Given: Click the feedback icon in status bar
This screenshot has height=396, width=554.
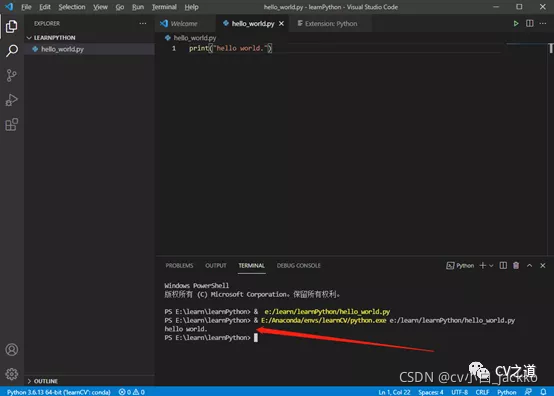Looking at the screenshot, I should 528,392.
